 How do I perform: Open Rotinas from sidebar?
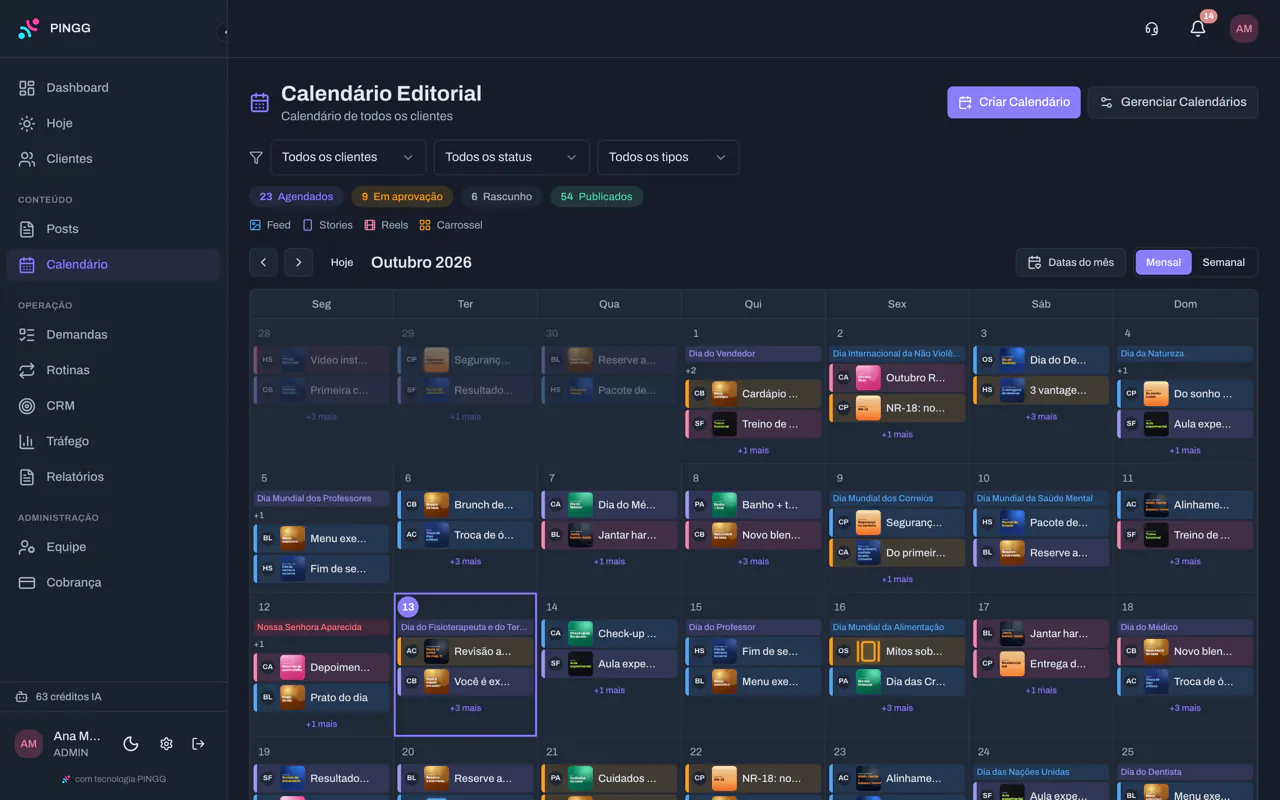113,370
